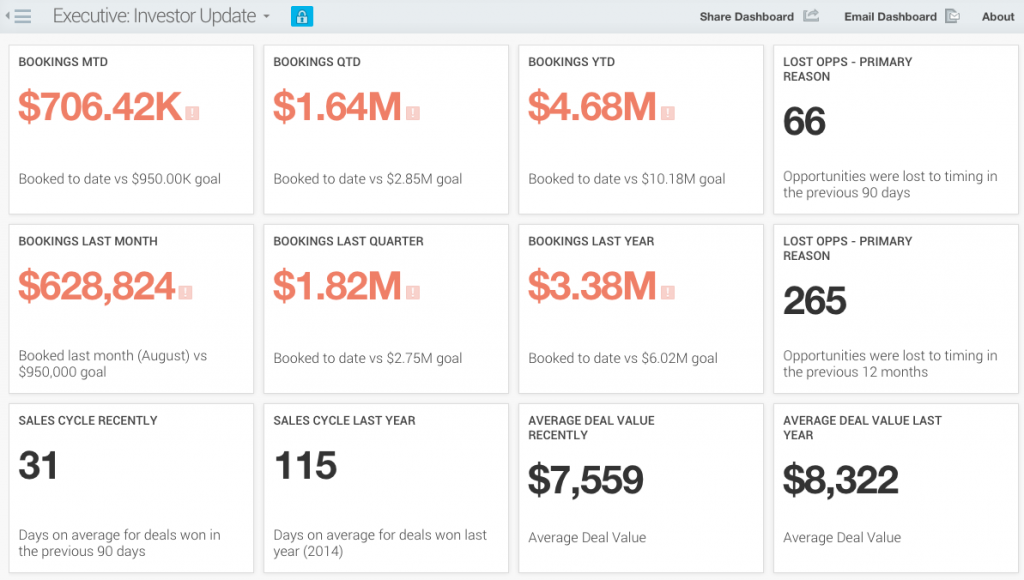The image size is (1024, 580).
Task: Click the Email Dashboard envelope icon
Action: pos(952,16)
